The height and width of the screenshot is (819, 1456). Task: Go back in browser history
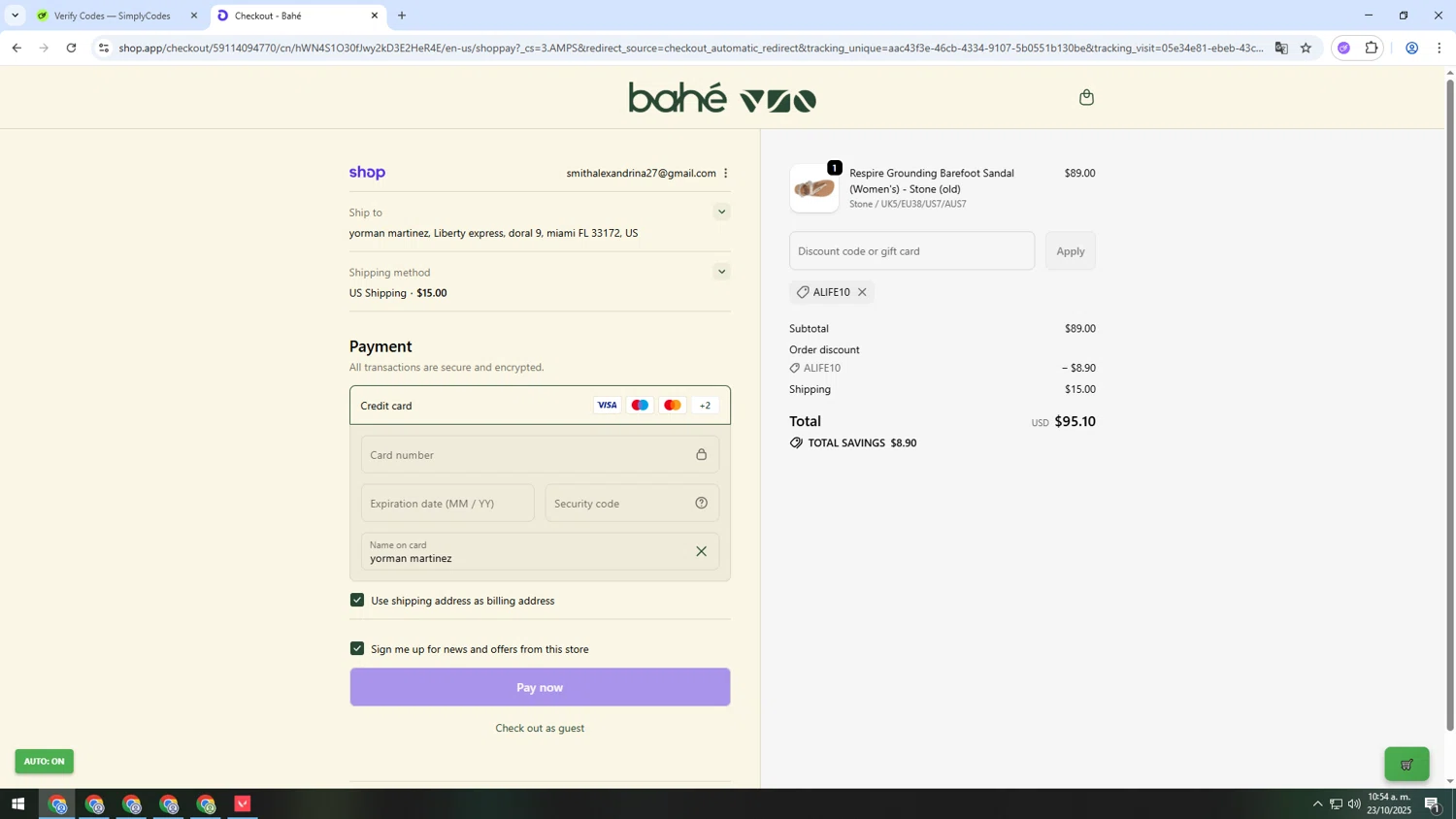[17, 48]
